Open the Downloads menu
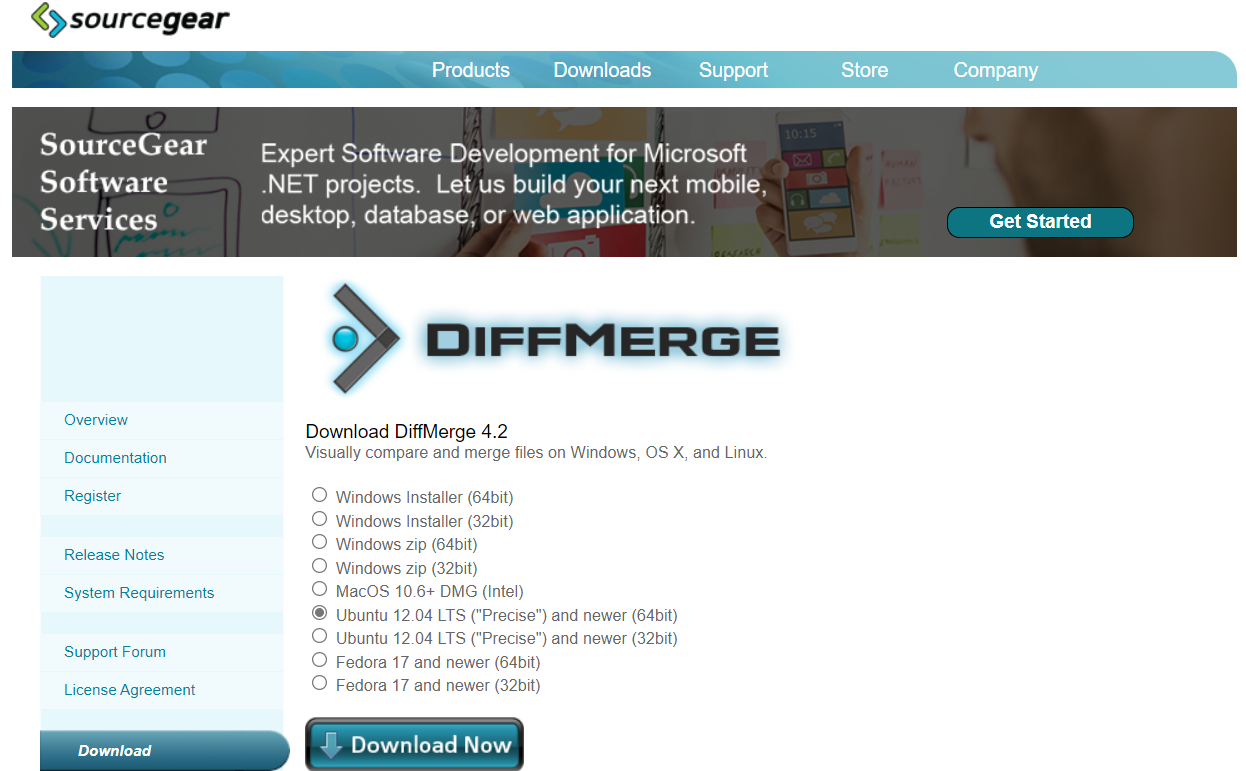 [602, 70]
